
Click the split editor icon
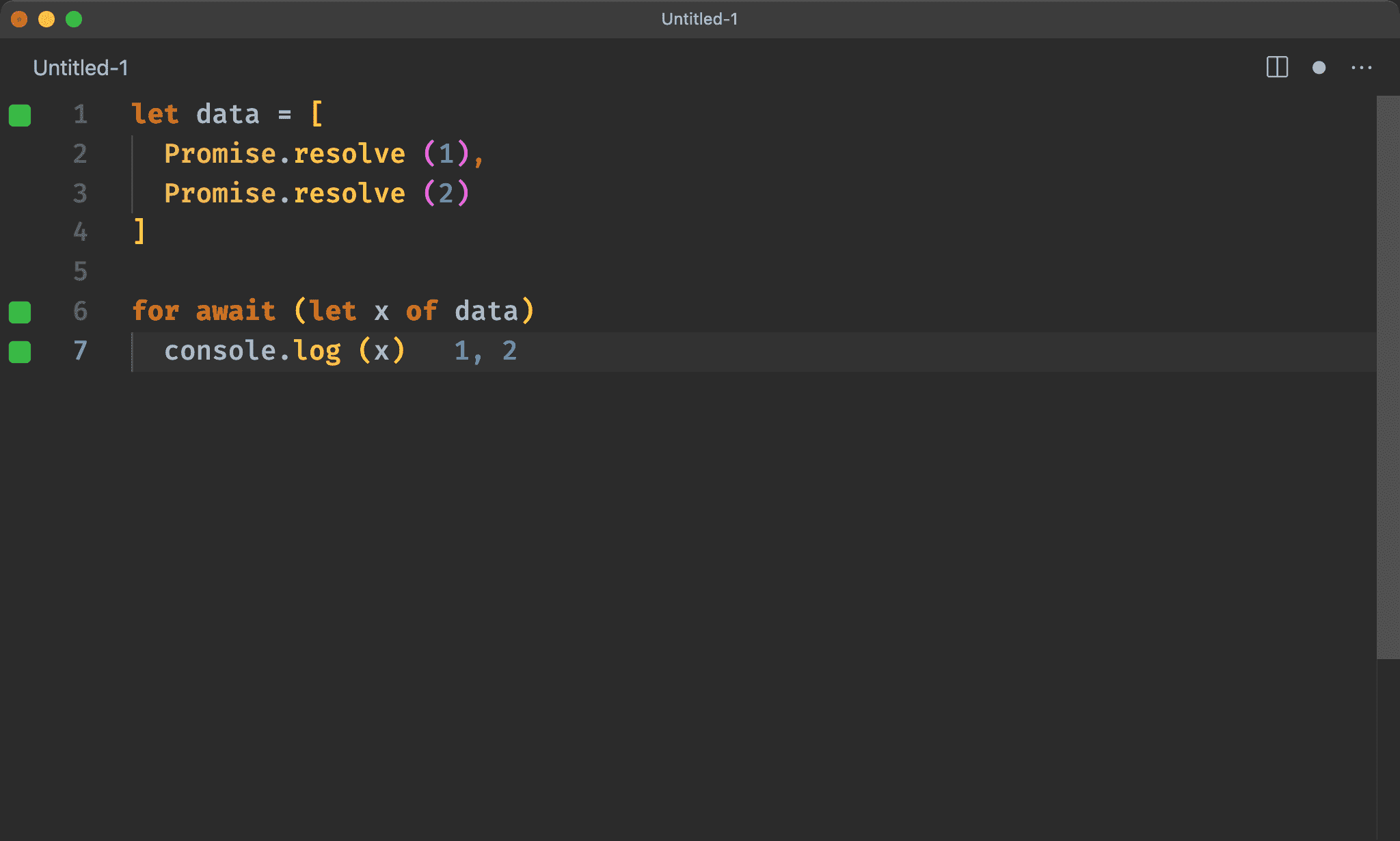coord(1276,67)
